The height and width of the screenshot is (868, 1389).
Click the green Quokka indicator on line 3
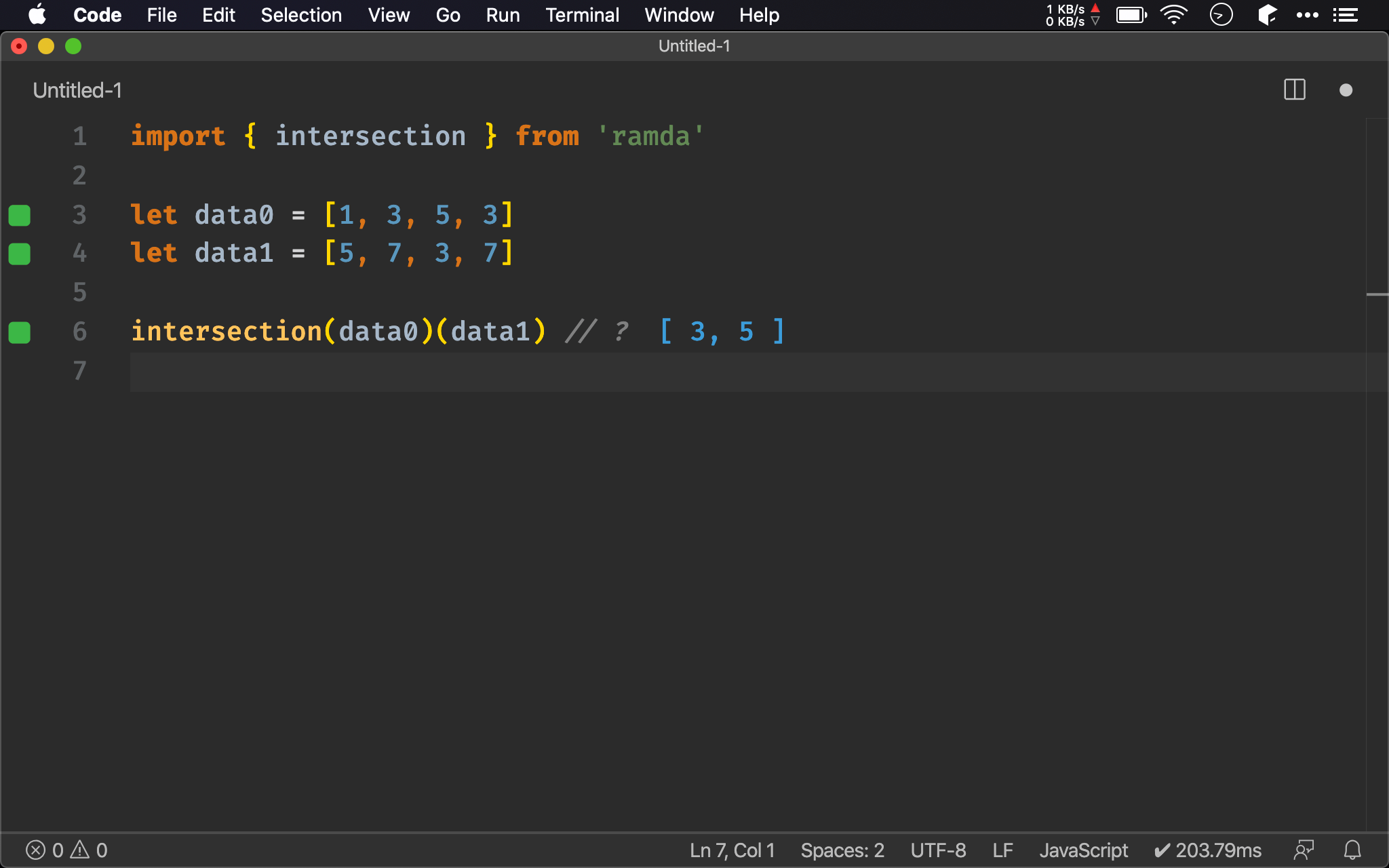pyautogui.click(x=20, y=215)
